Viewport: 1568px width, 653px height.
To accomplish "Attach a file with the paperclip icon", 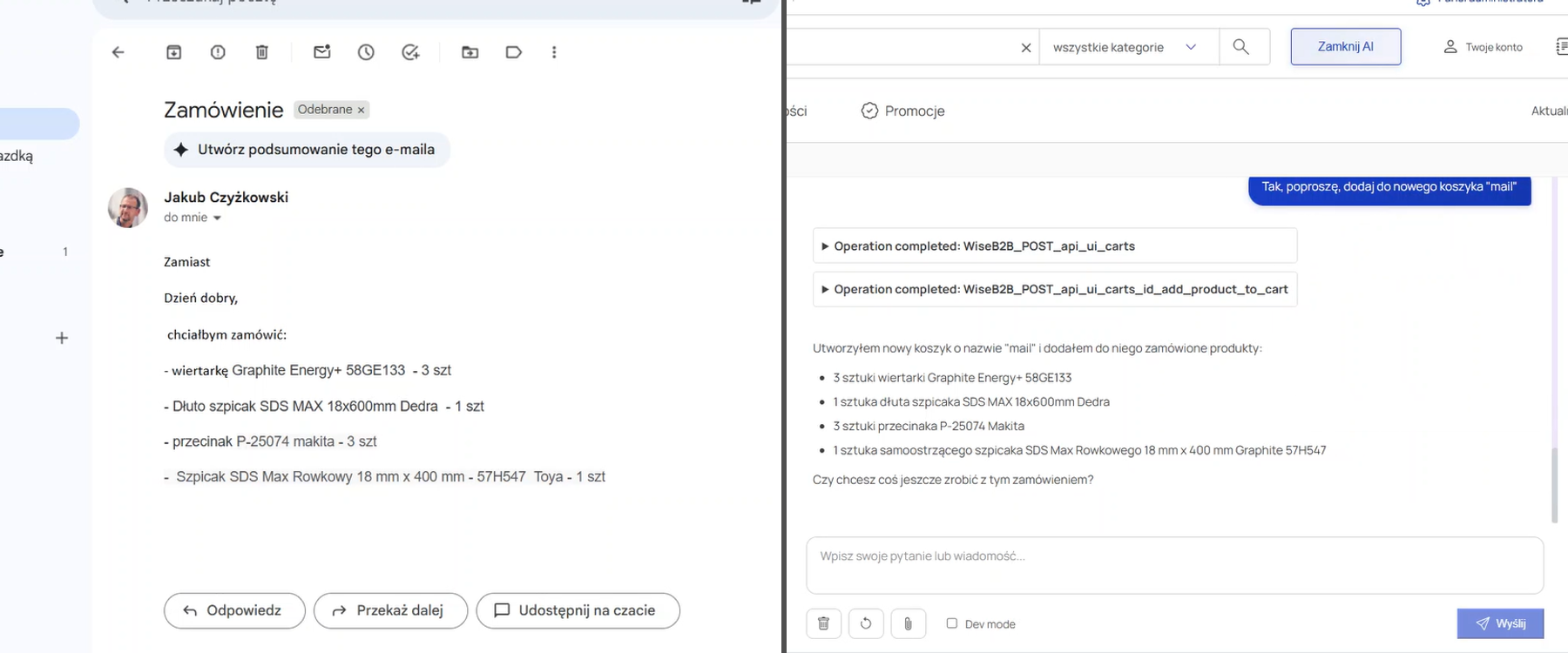I will pyautogui.click(x=908, y=623).
